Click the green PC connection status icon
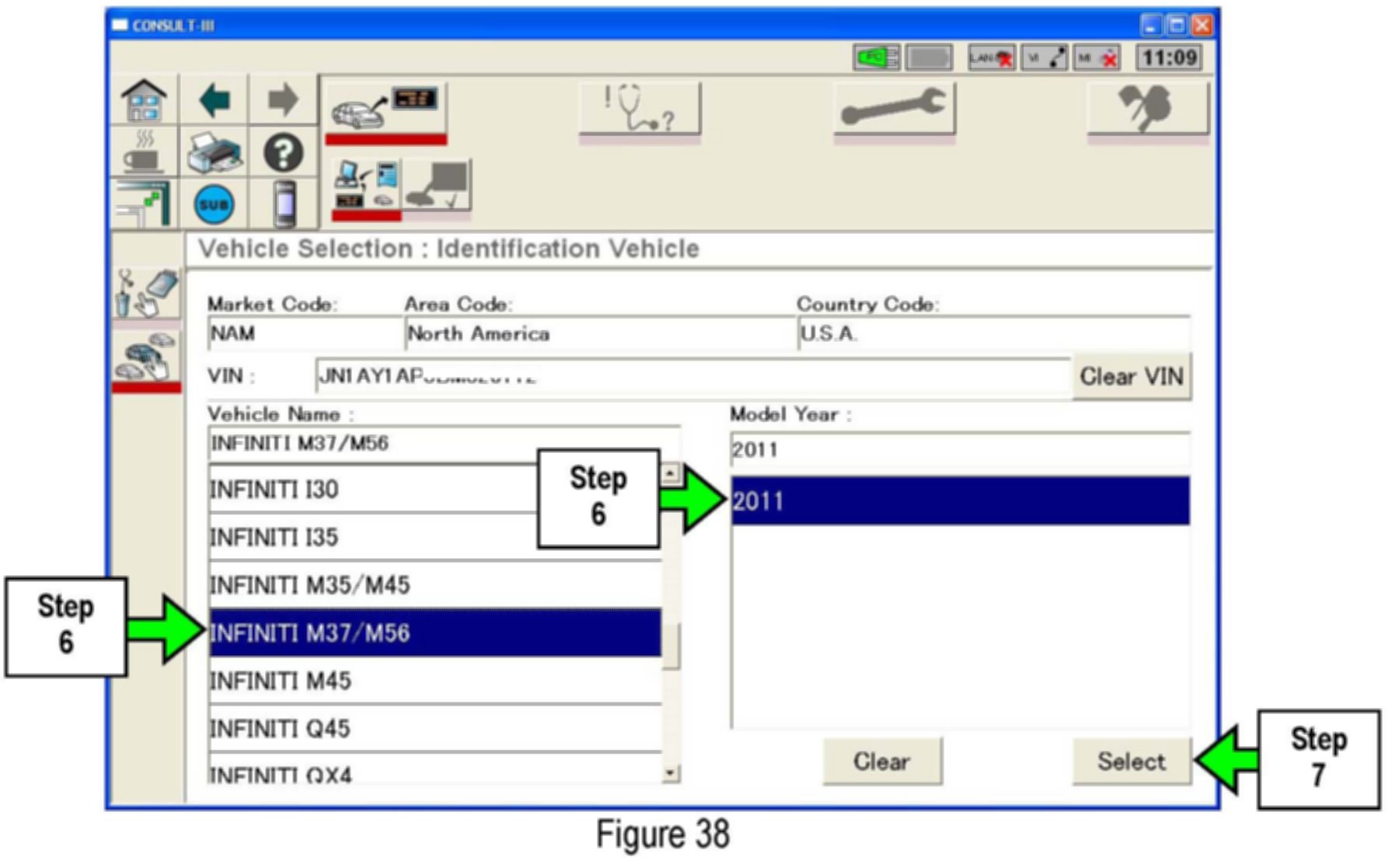1395x868 pixels. click(x=876, y=58)
